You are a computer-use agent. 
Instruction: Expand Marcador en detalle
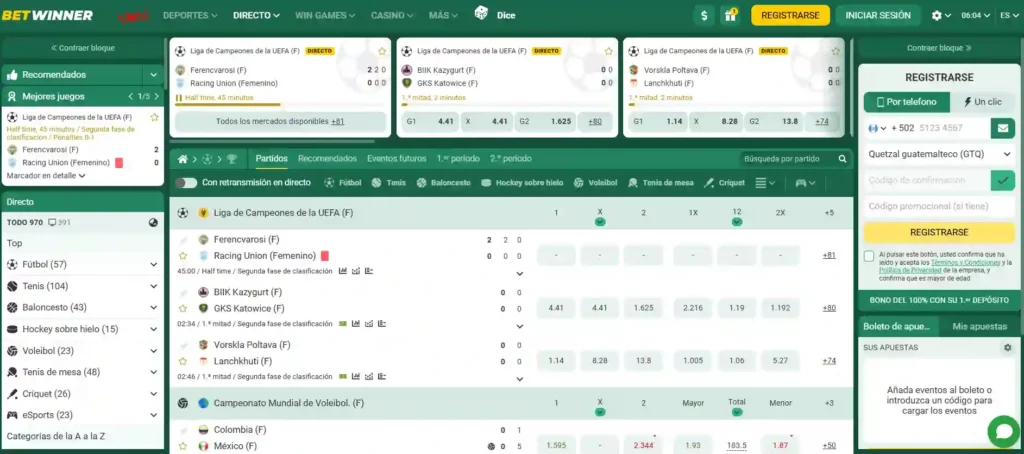tap(46, 176)
